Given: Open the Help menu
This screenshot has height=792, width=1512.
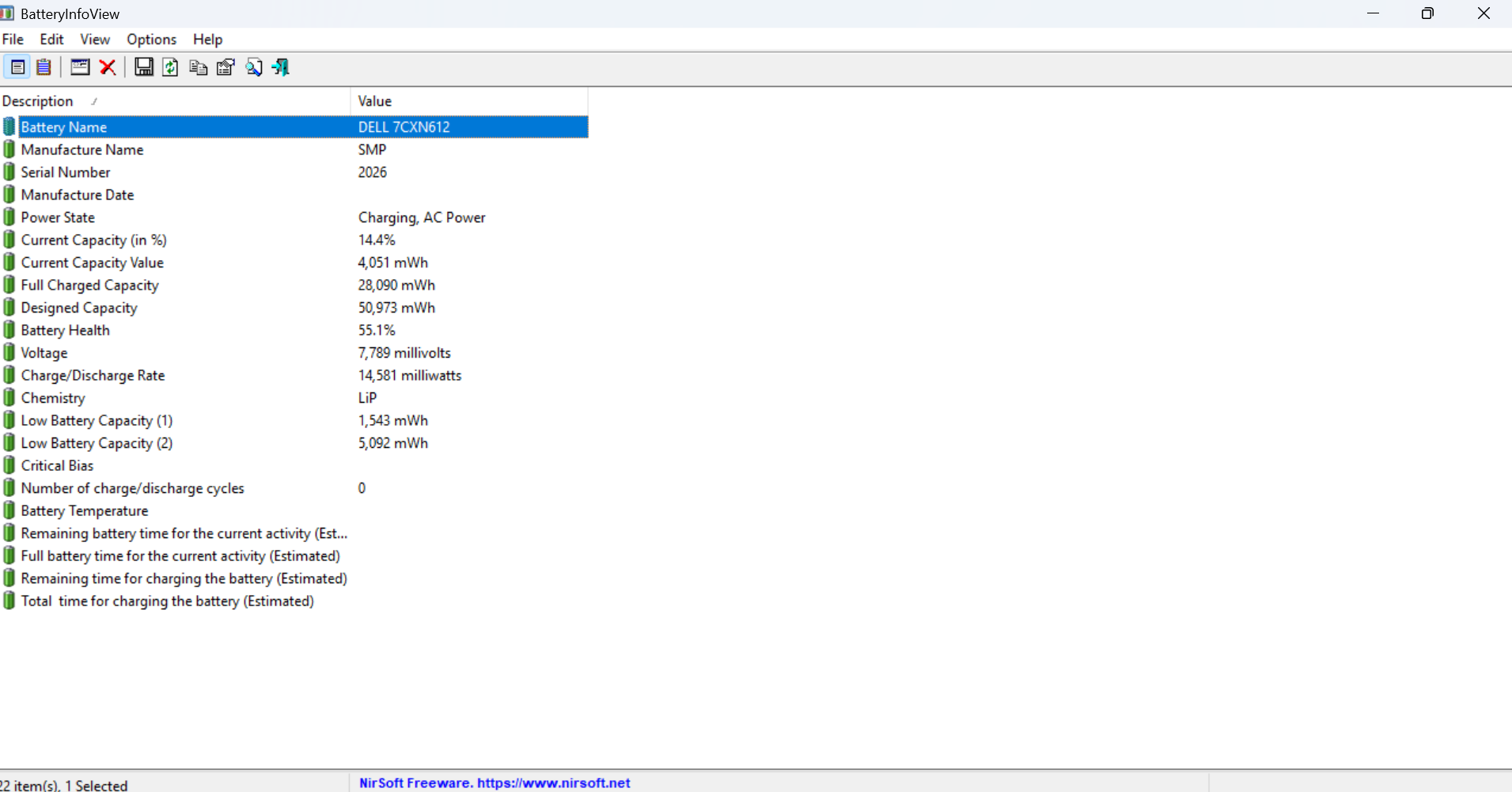Looking at the screenshot, I should point(207,40).
